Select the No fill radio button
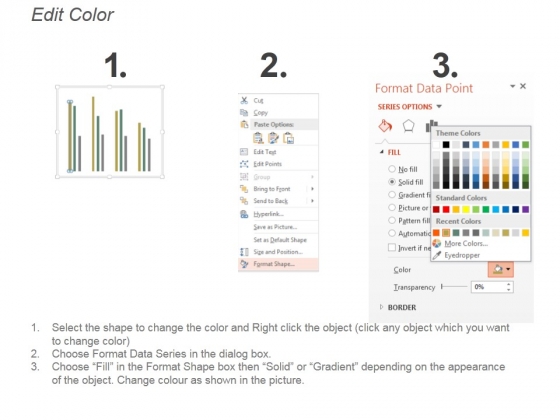The image size is (560, 420). (392, 169)
